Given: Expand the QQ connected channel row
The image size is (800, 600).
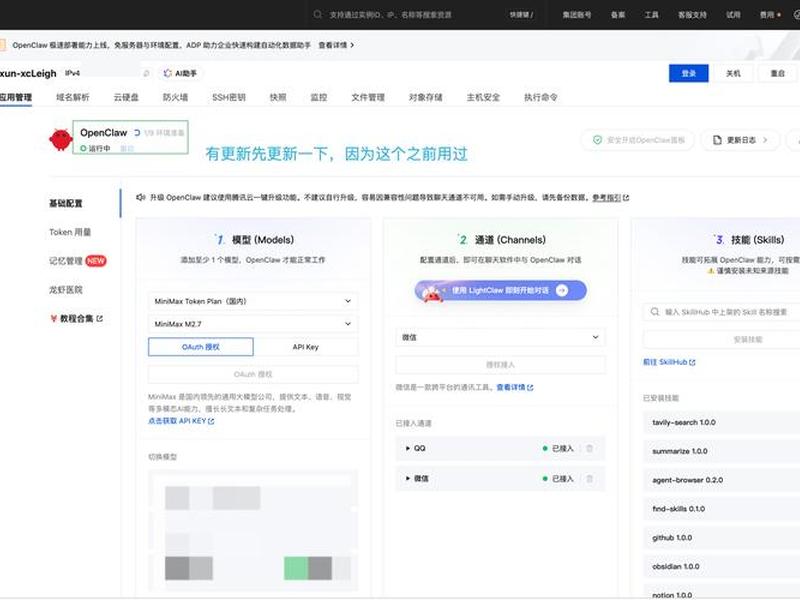Looking at the screenshot, I should point(408,448).
